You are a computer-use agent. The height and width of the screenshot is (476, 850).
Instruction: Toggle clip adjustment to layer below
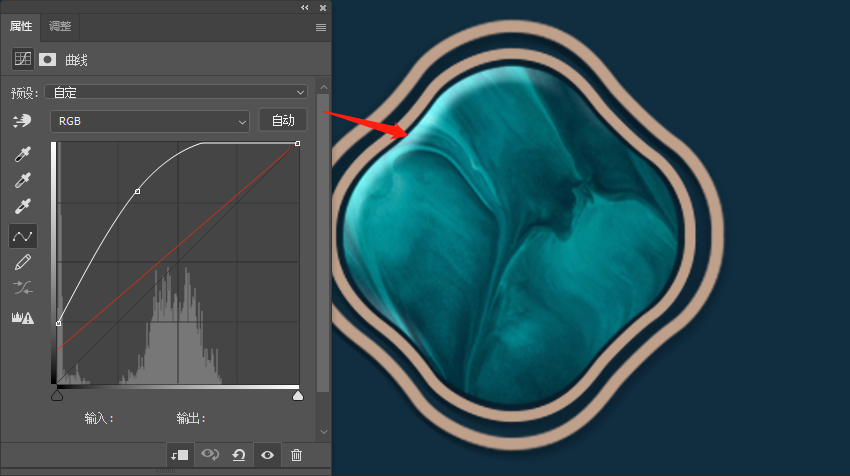coord(180,455)
